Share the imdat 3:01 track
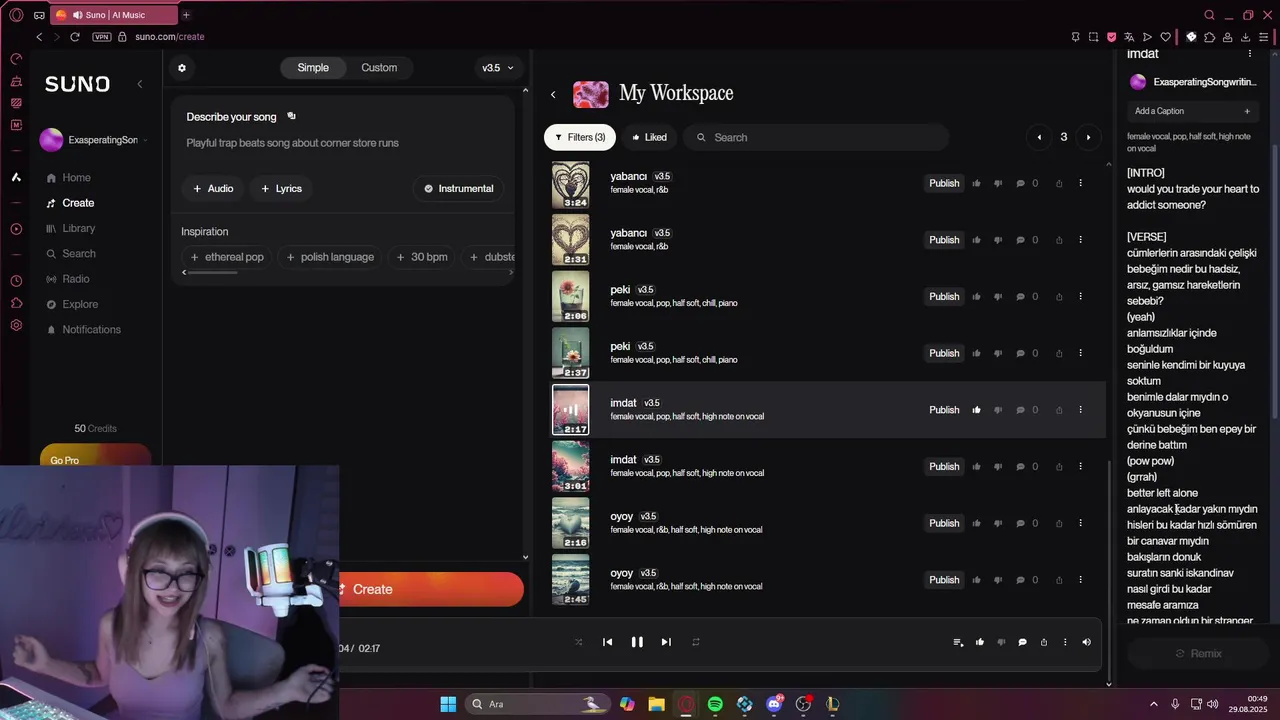Screen dimensions: 1280x720 coord(1059,466)
